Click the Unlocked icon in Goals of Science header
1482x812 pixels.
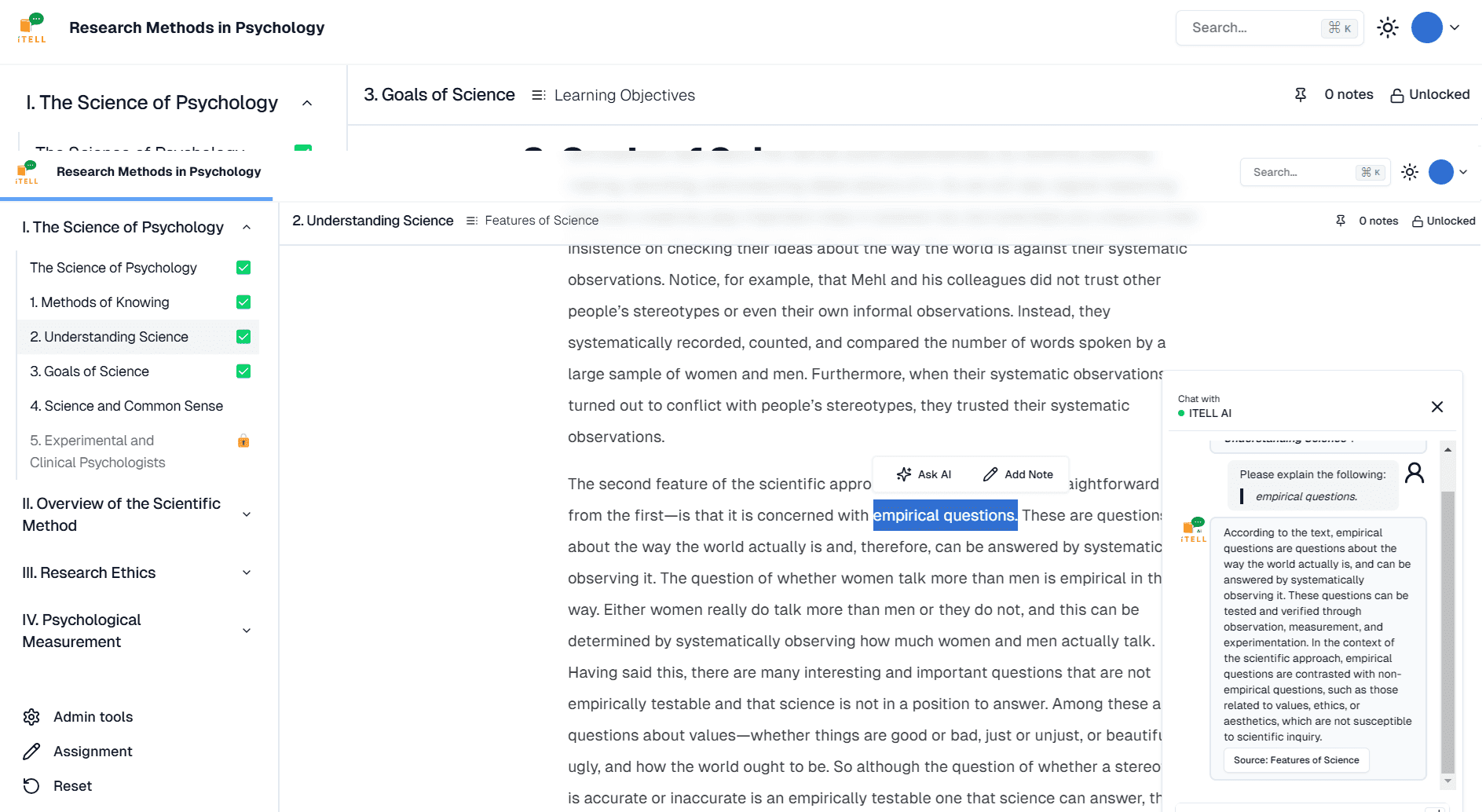[1397, 95]
